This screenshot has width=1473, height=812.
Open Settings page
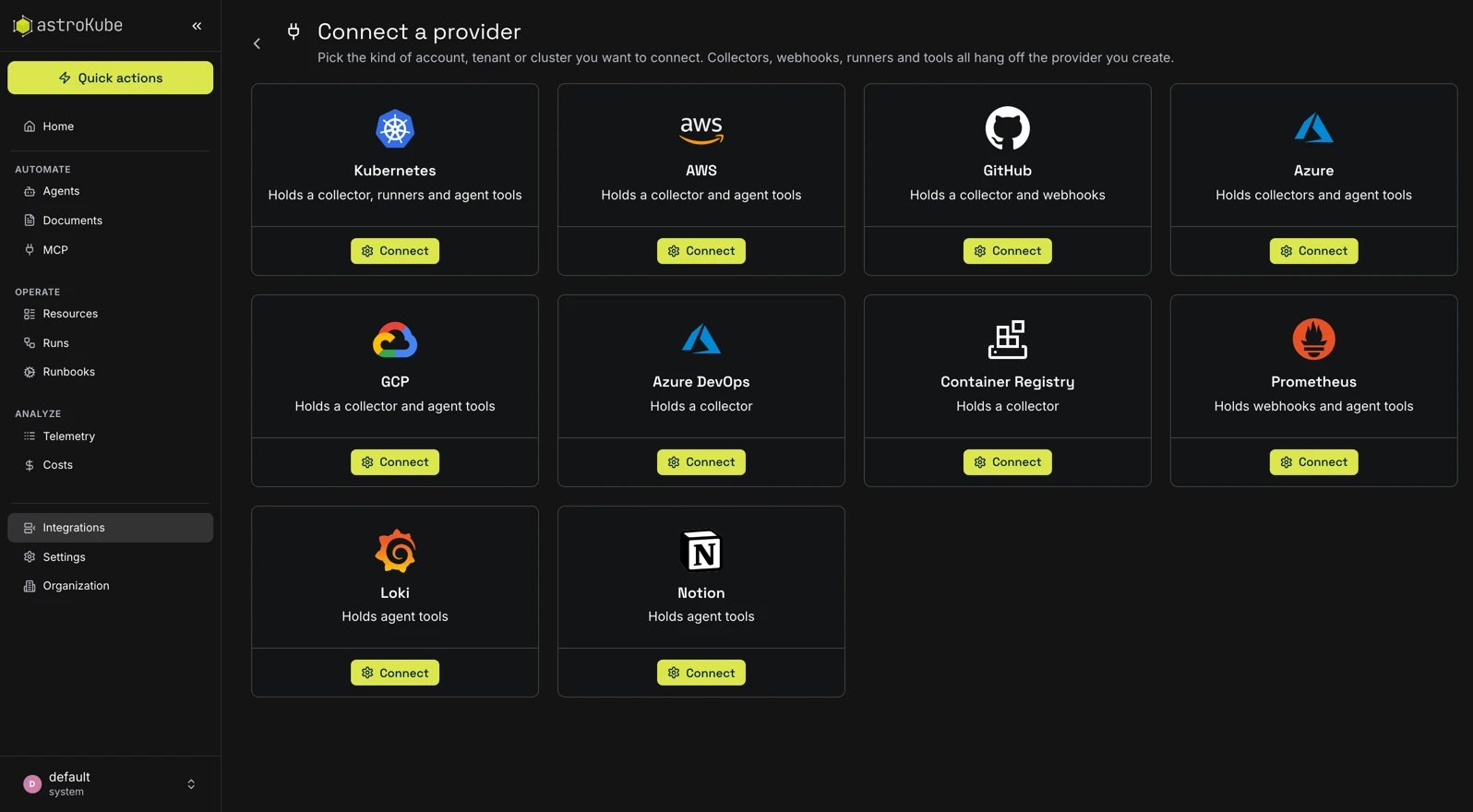110,557
